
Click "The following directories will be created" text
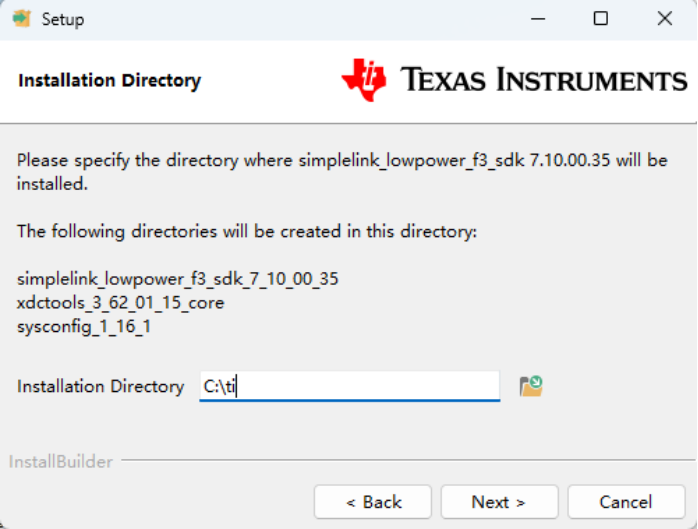tap(247, 232)
